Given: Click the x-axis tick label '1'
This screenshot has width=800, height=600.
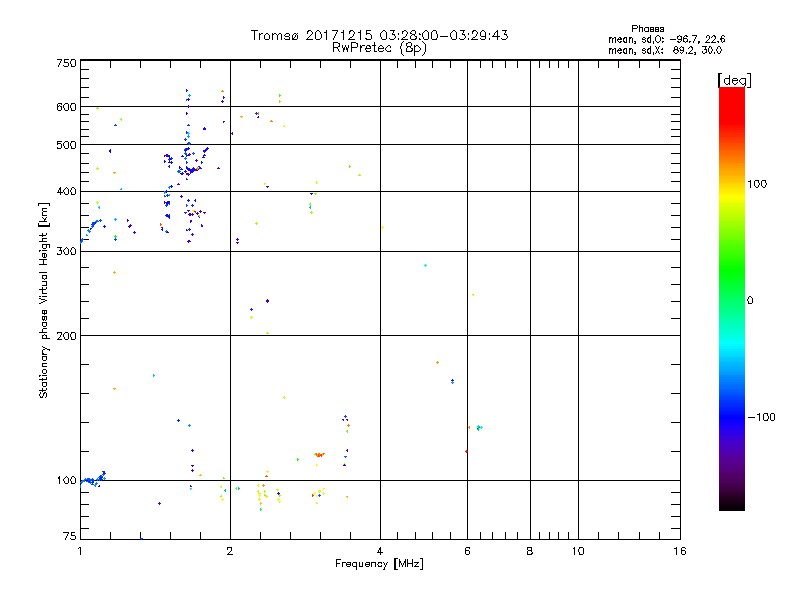Looking at the screenshot, I should 80,551.
